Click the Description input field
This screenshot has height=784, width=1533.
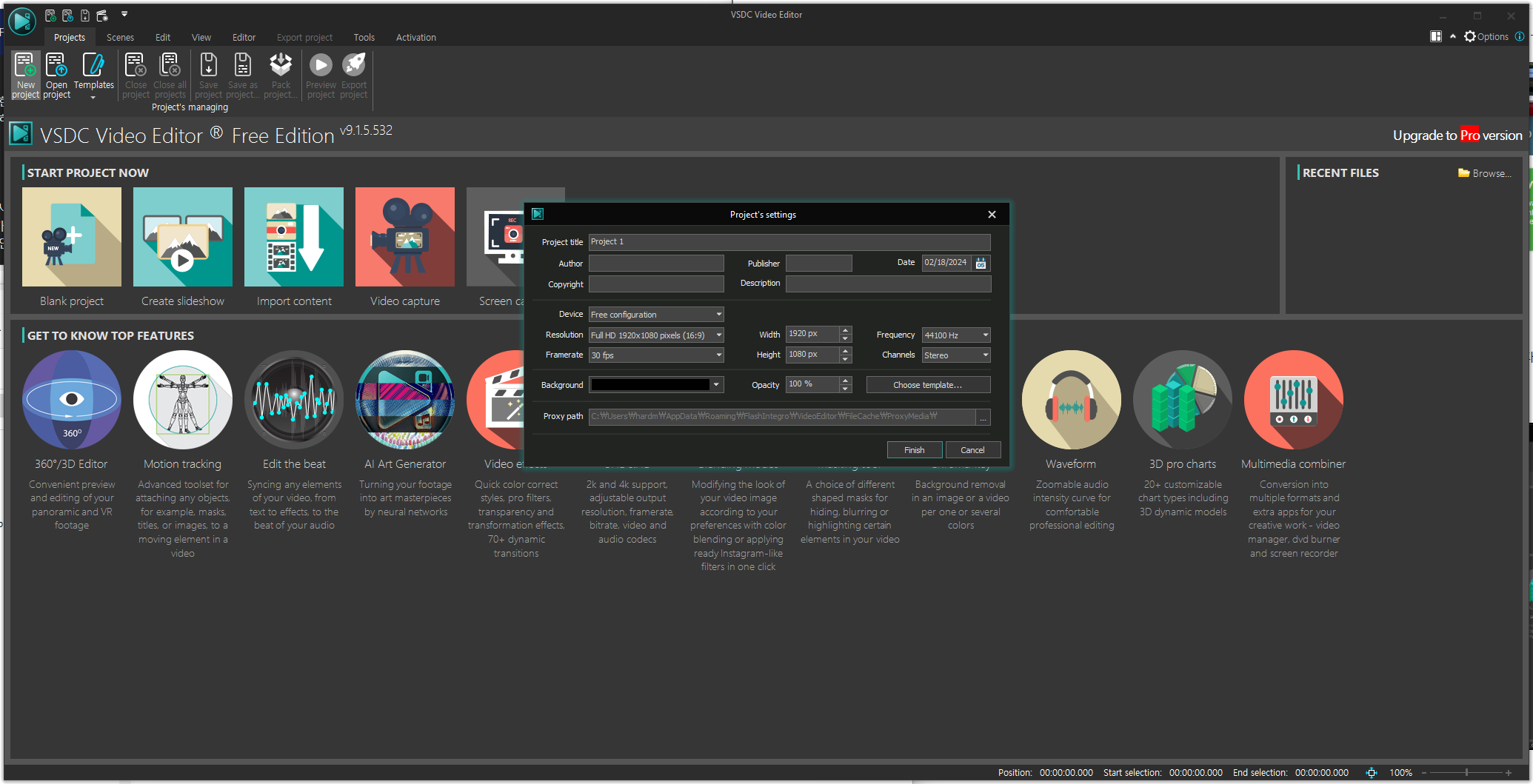coord(888,284)
